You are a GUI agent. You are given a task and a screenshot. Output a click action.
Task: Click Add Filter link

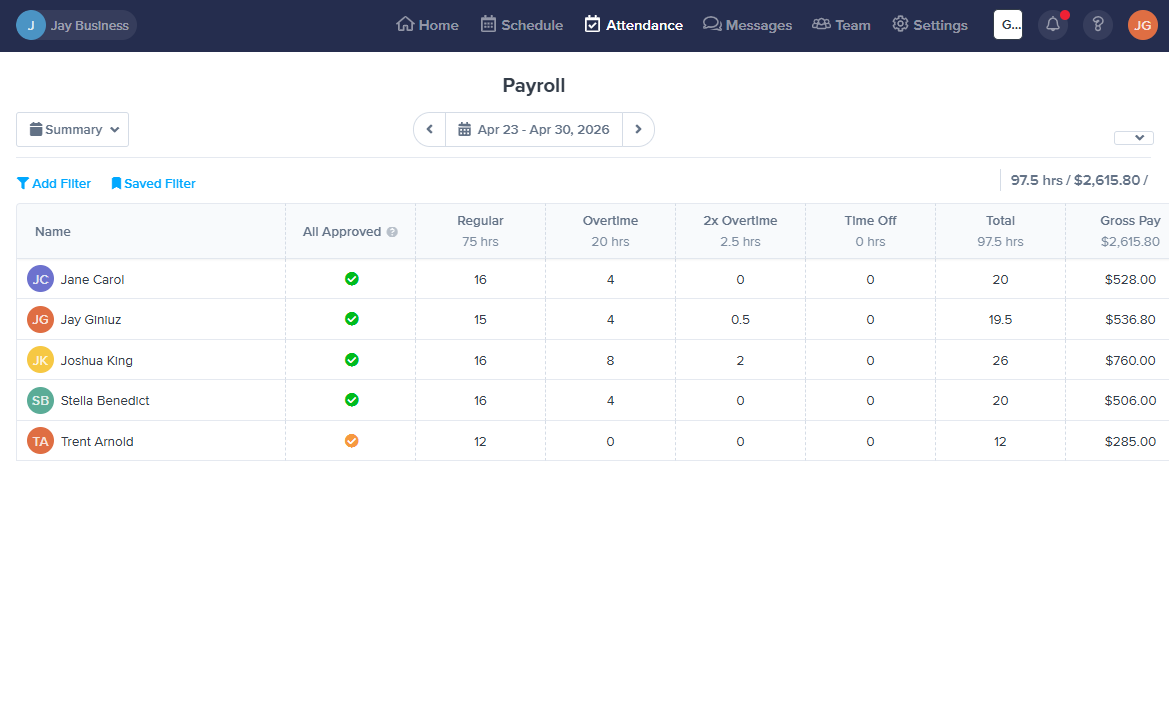click(x=54, y=183)
